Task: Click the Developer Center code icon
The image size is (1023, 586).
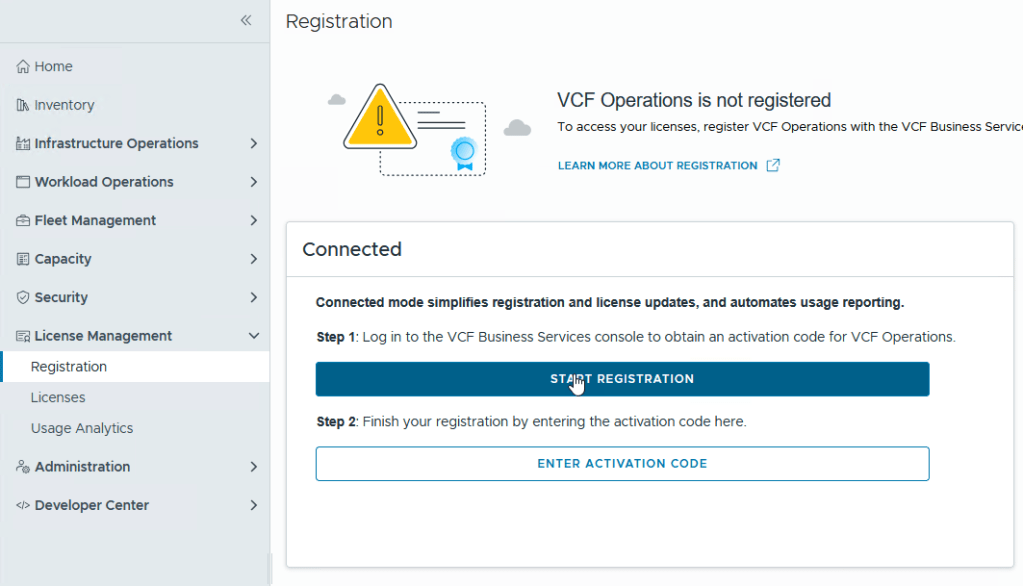Action: click(23, 506)
